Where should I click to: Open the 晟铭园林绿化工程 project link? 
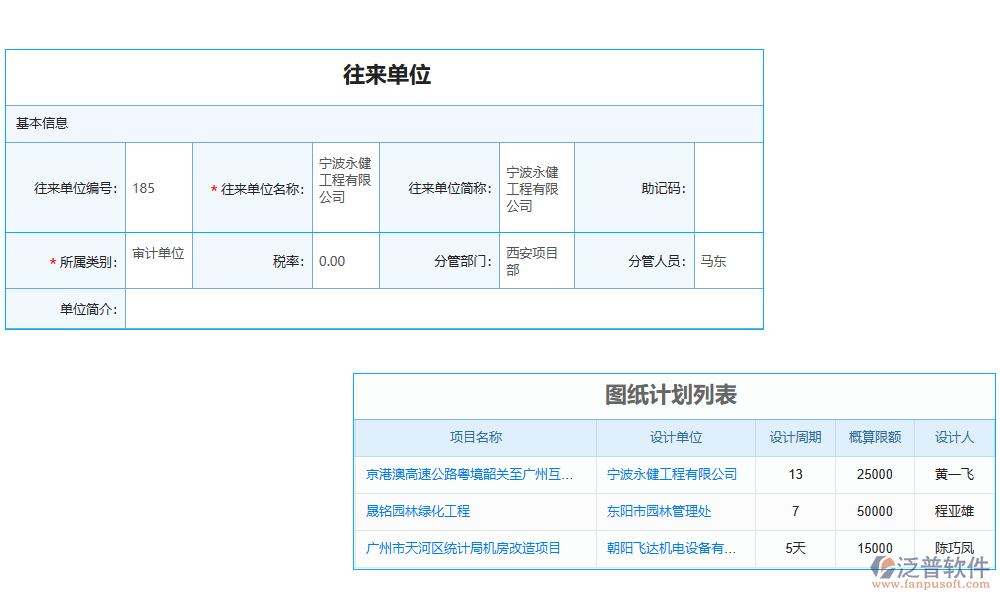[x=420, y=511]
